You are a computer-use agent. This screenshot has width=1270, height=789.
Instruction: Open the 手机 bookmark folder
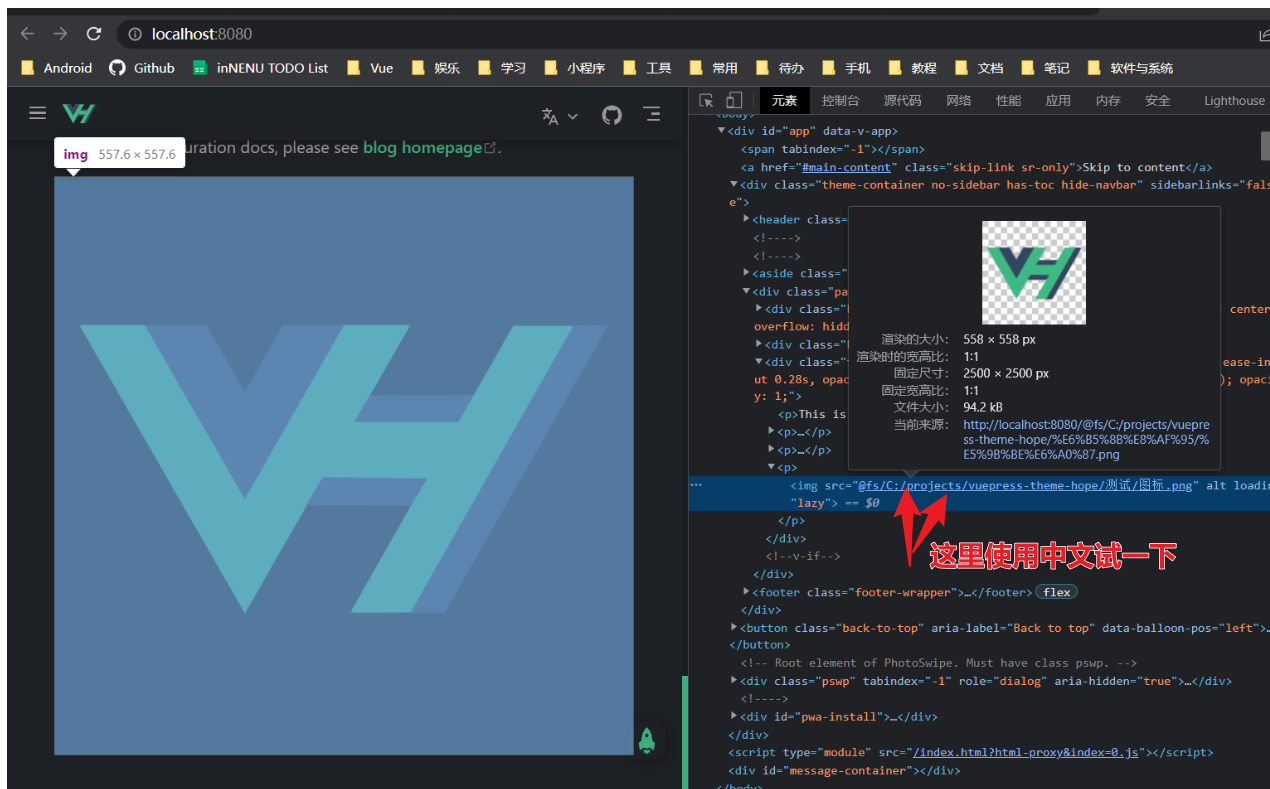[846, 68]
